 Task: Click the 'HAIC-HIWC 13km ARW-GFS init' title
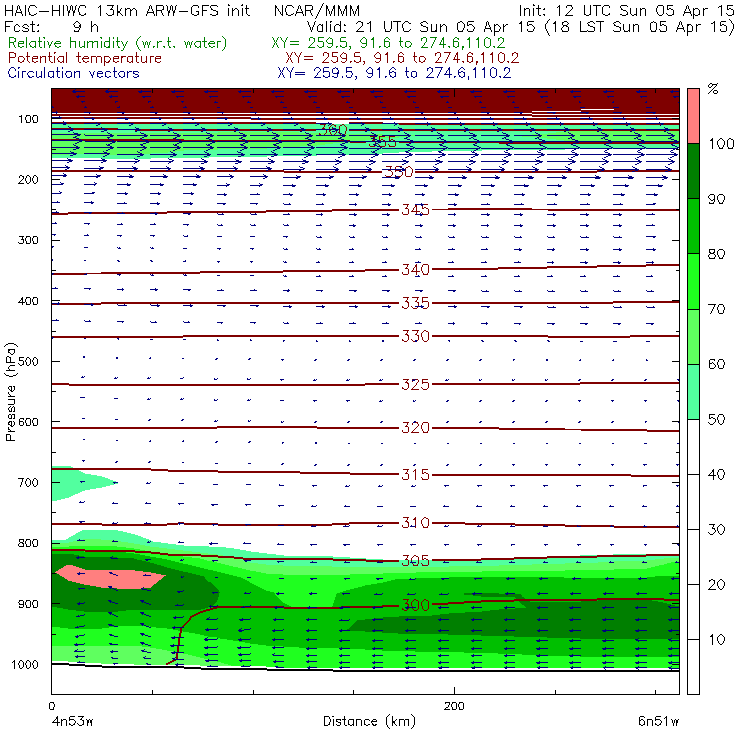127,10
